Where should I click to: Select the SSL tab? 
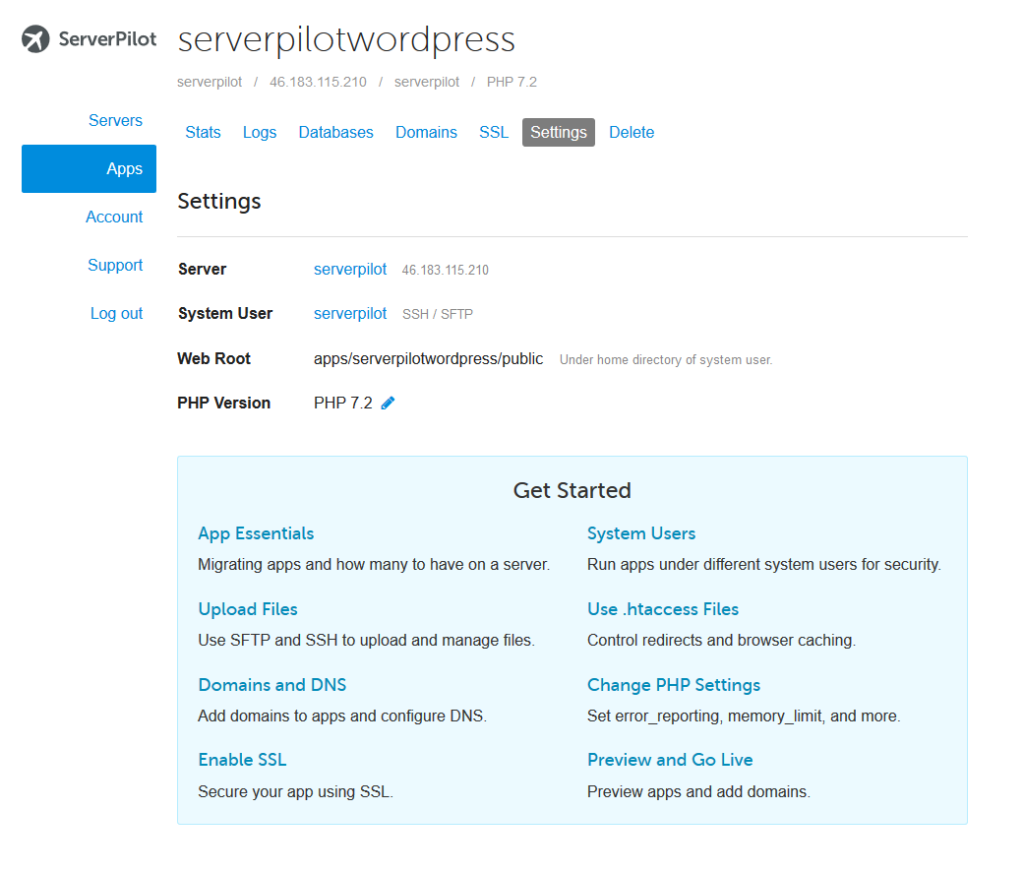[x=493, y=133]
